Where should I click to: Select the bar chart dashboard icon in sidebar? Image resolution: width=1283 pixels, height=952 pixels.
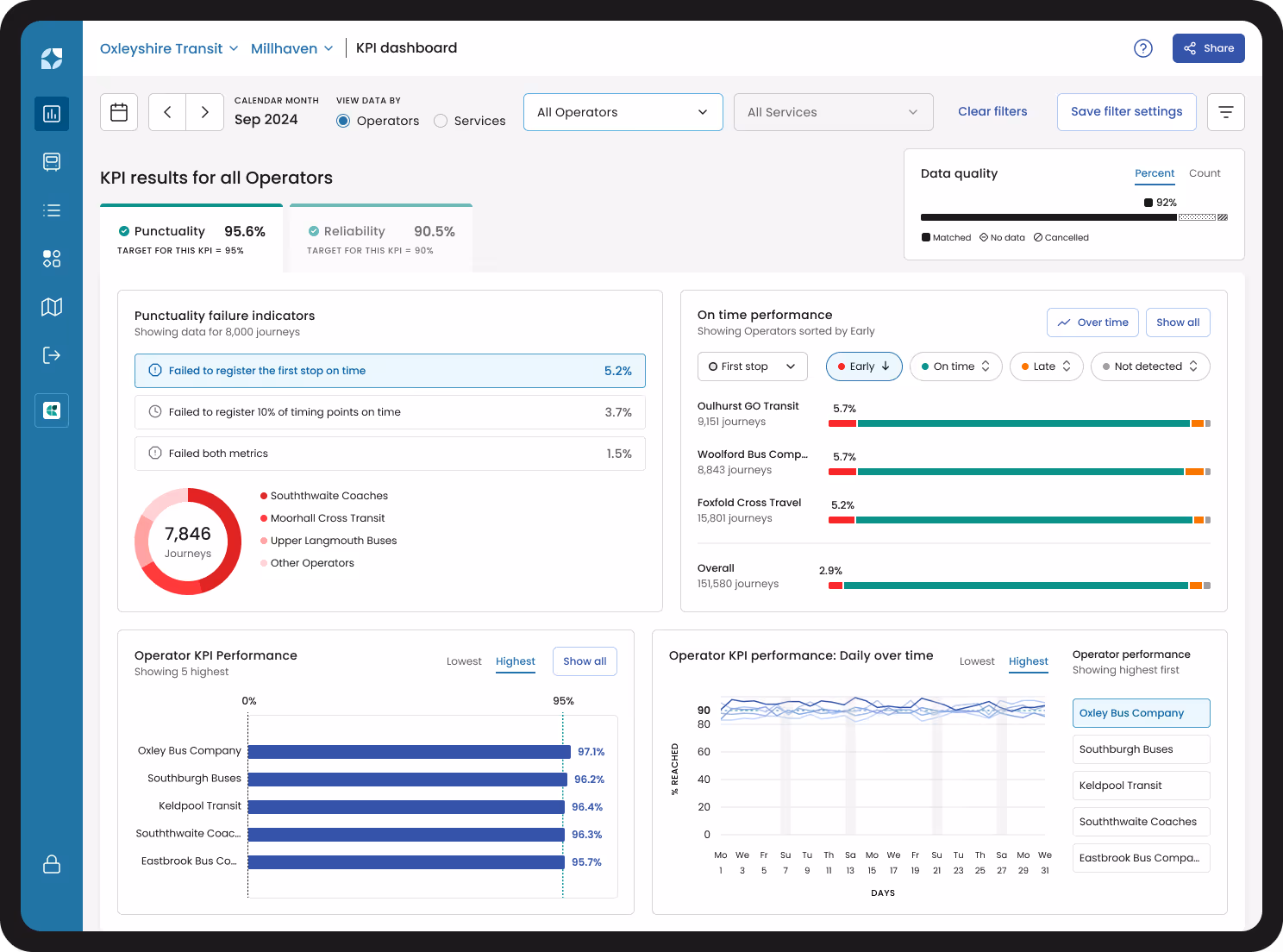(x=51, y=113)
